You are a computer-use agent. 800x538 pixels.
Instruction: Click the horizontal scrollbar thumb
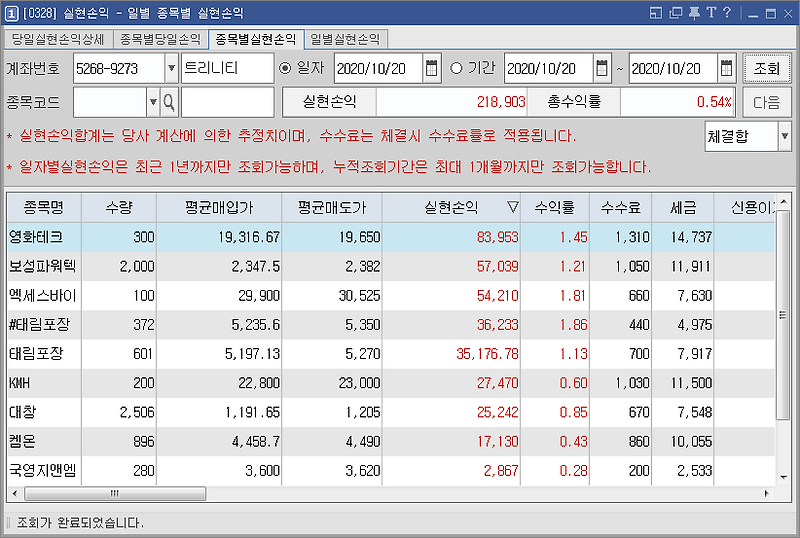pyautogui.click(x=115, y=494)
